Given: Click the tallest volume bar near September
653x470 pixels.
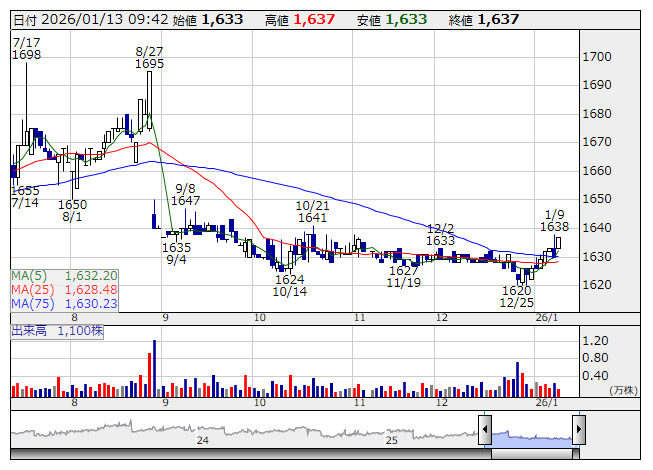Looking at the screenshot, I should point(154,367).
